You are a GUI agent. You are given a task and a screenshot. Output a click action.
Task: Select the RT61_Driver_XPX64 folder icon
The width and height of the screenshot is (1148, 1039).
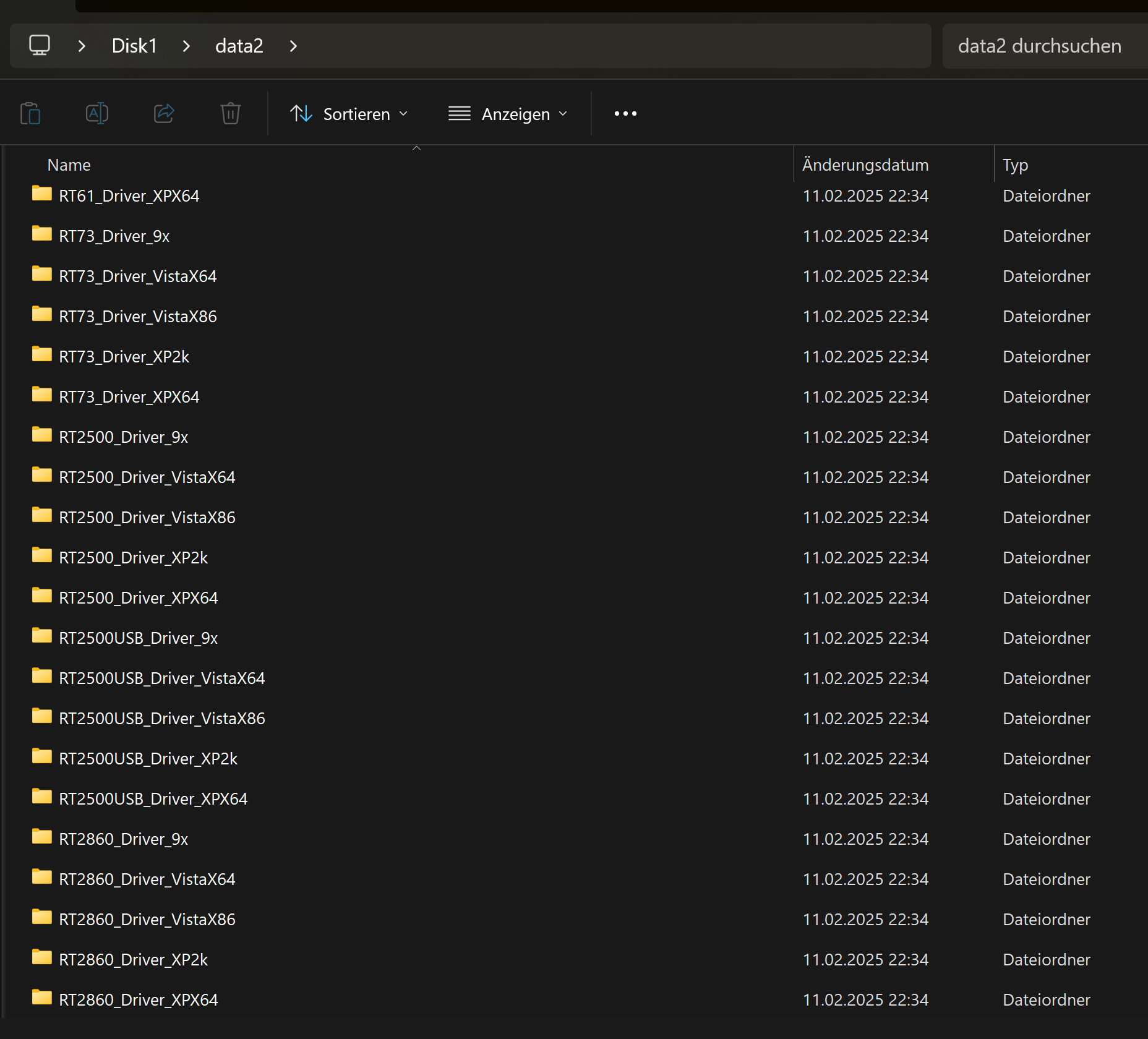coord(42,194)
